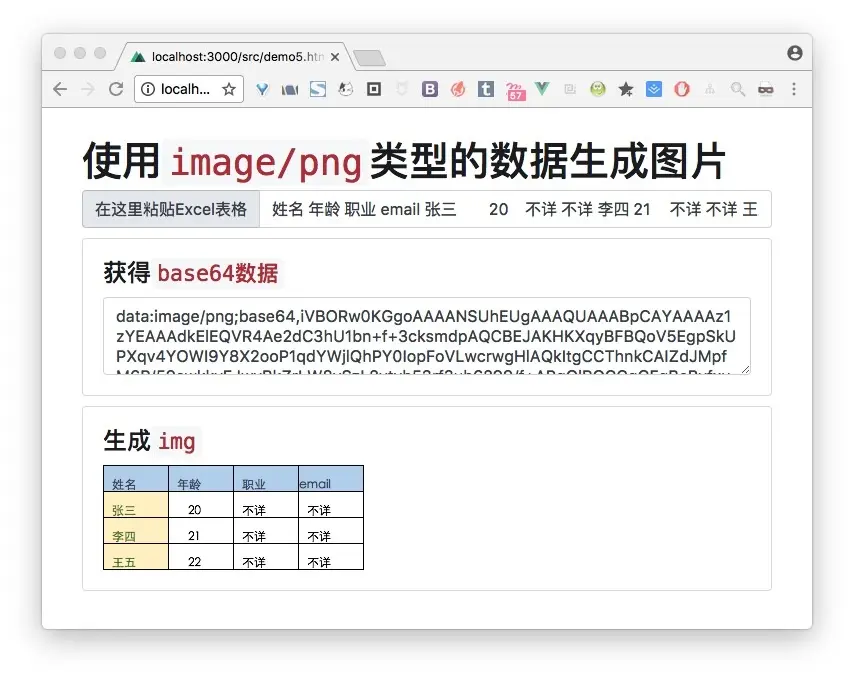Open Chrome's three-dot menu
854x679 pixels.
(794, 89)
